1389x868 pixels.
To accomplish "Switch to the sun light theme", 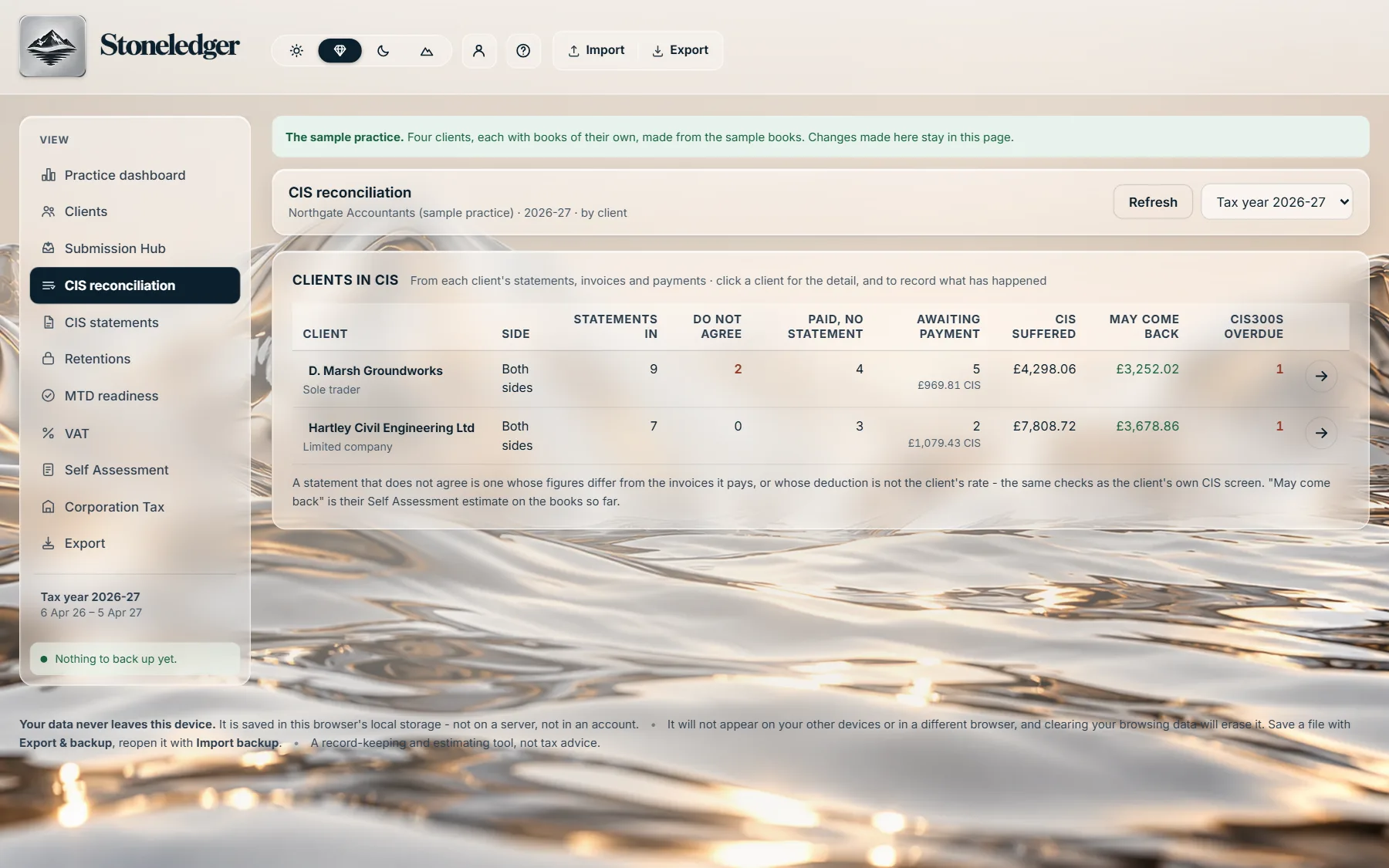I will click(x=296, y=51).
